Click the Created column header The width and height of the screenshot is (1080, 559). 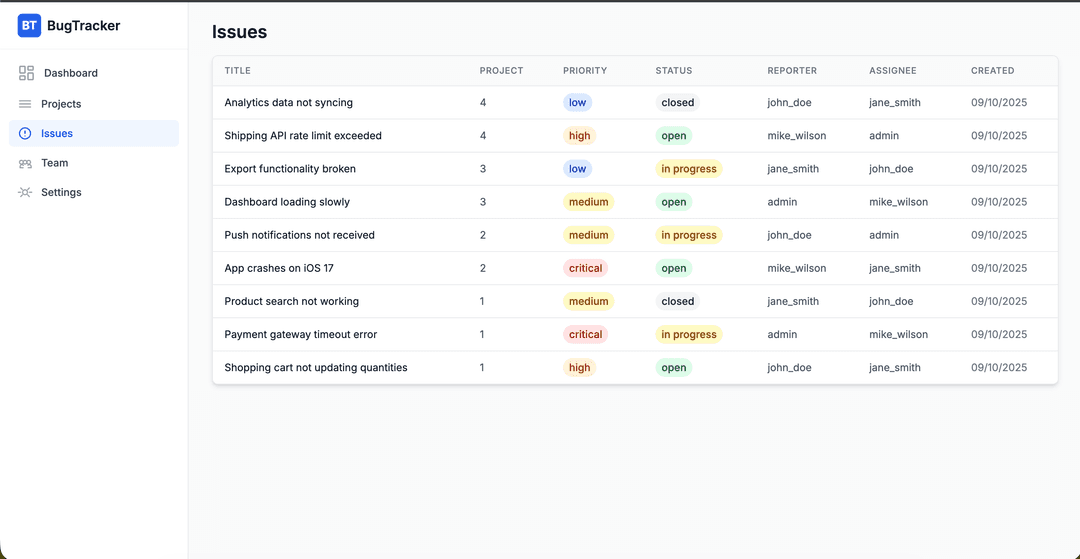click(992, 71)
